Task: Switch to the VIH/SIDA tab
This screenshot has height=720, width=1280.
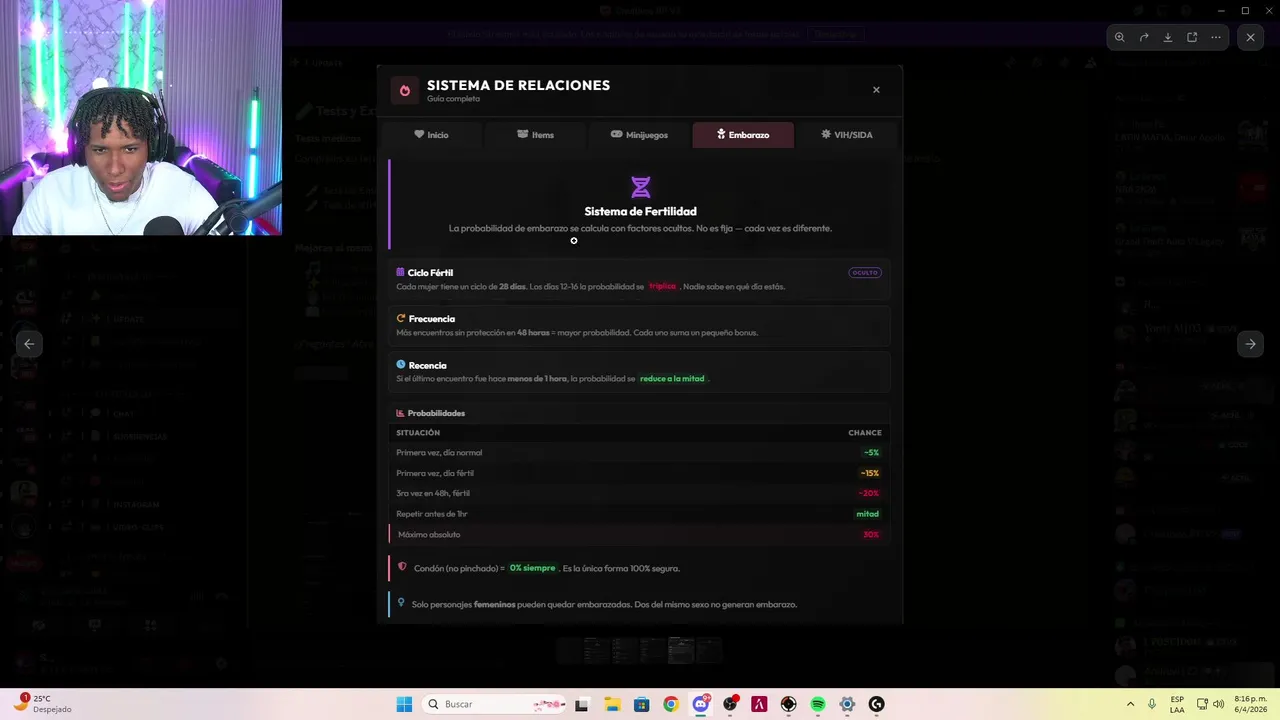Action: [x=847, y=135]
